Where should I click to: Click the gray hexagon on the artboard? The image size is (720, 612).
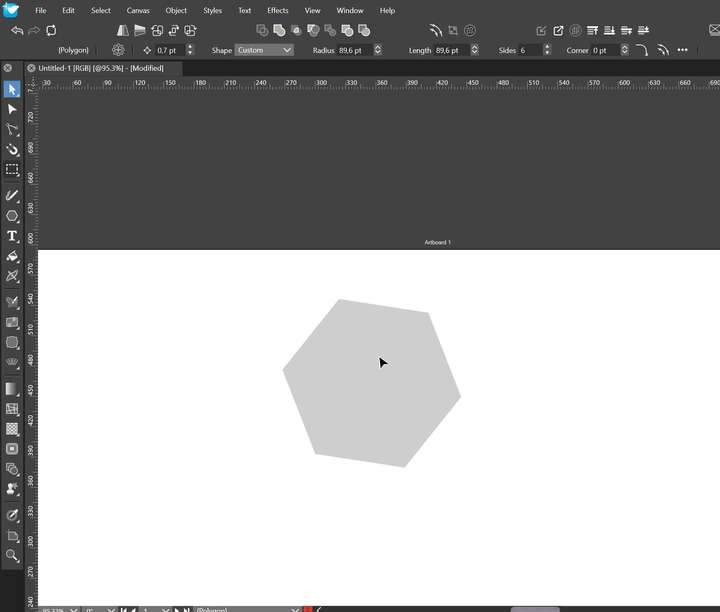coord(371,383)
